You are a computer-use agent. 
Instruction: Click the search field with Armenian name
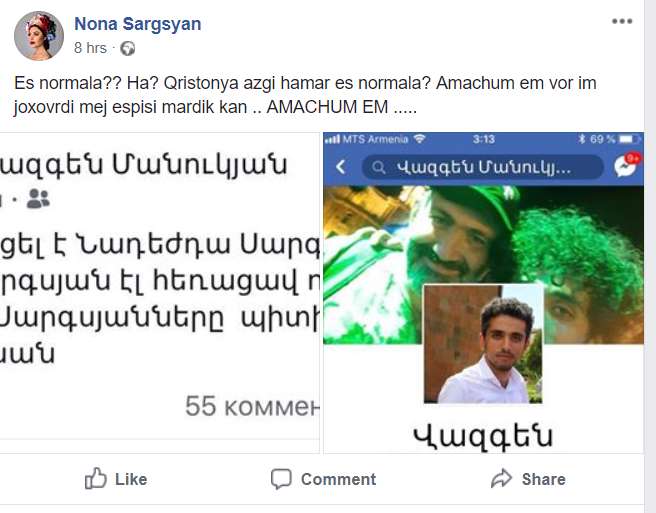pos(482,167)
